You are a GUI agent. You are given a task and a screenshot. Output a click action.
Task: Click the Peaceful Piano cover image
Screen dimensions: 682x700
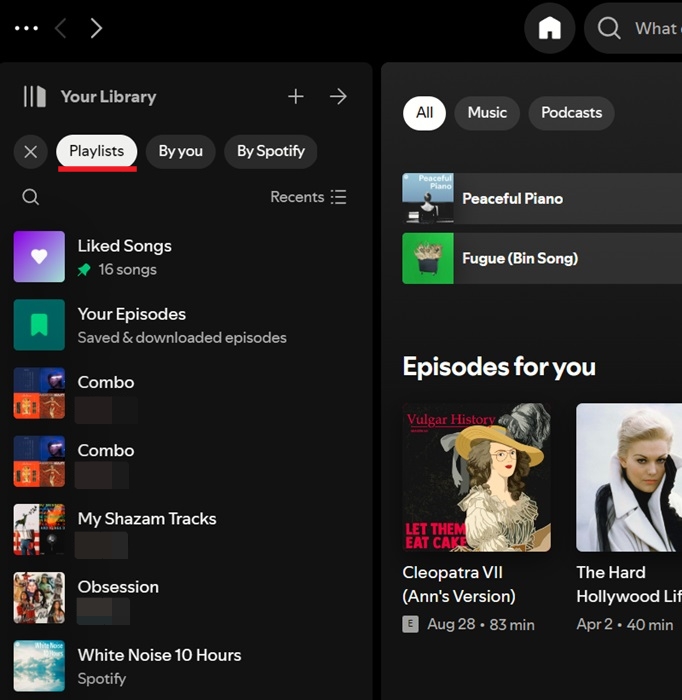point(428,198)
